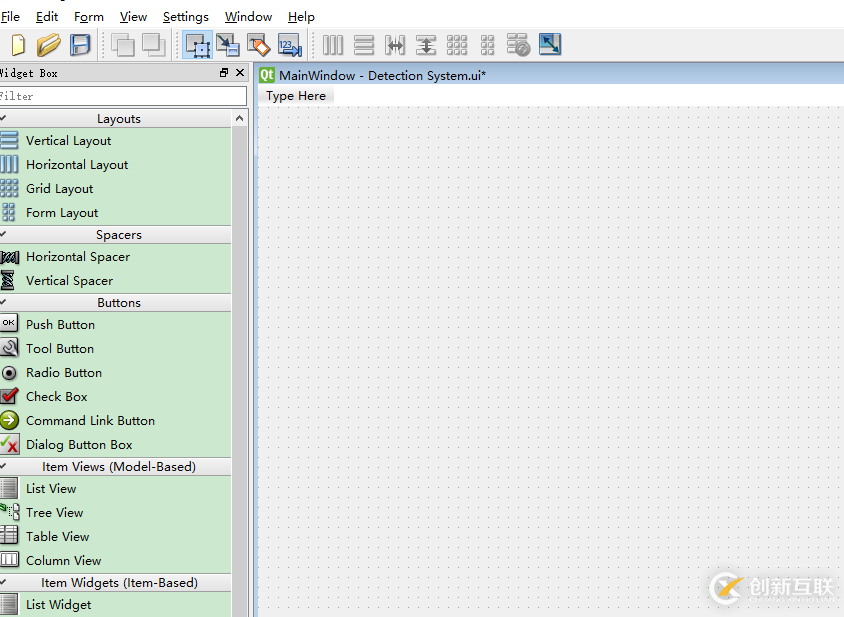This screenshot has height=617, width=844.
Task: Collapse the Spacers category
Action: pos(116,235)
